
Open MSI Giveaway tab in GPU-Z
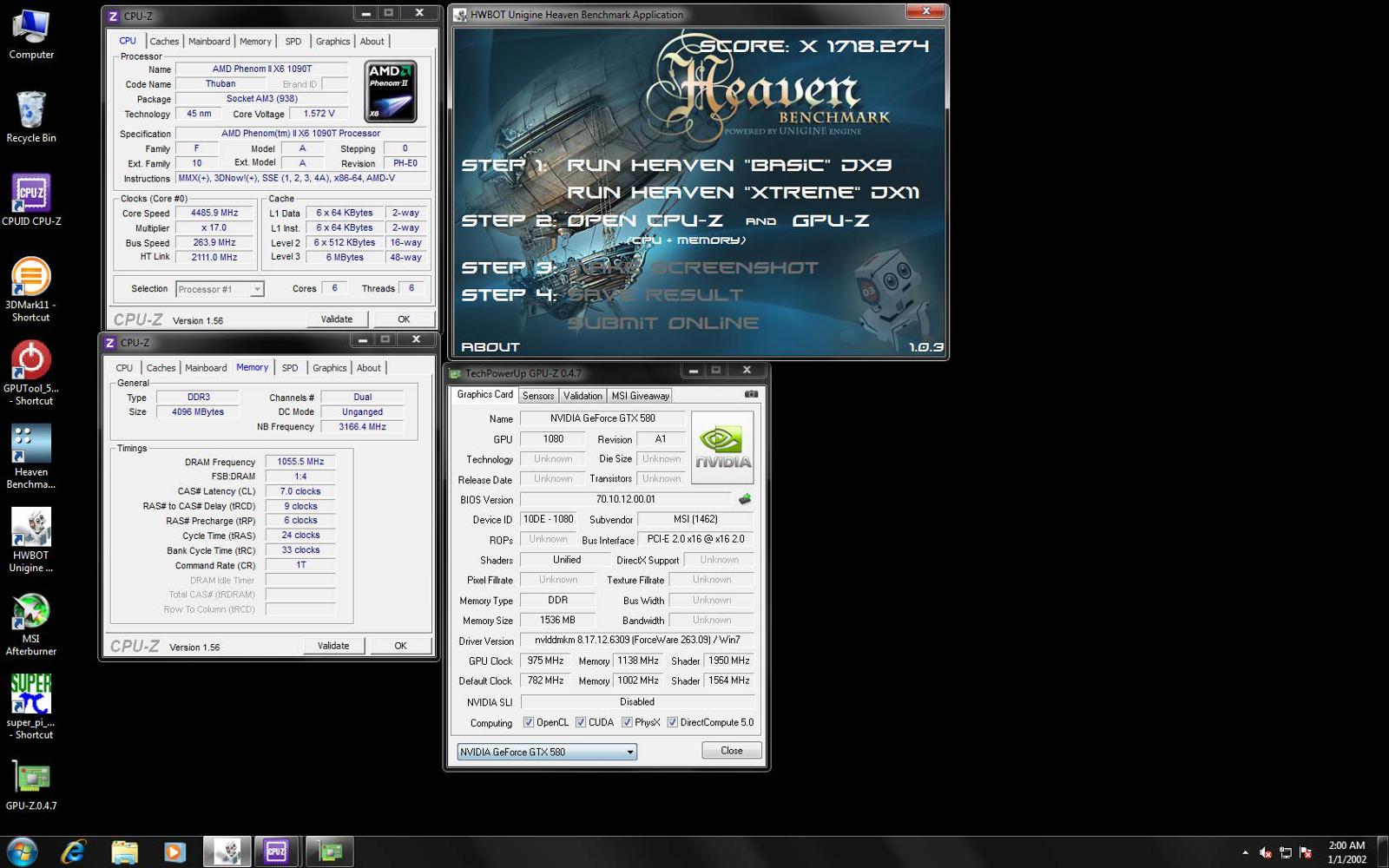[x=640, y=395]
